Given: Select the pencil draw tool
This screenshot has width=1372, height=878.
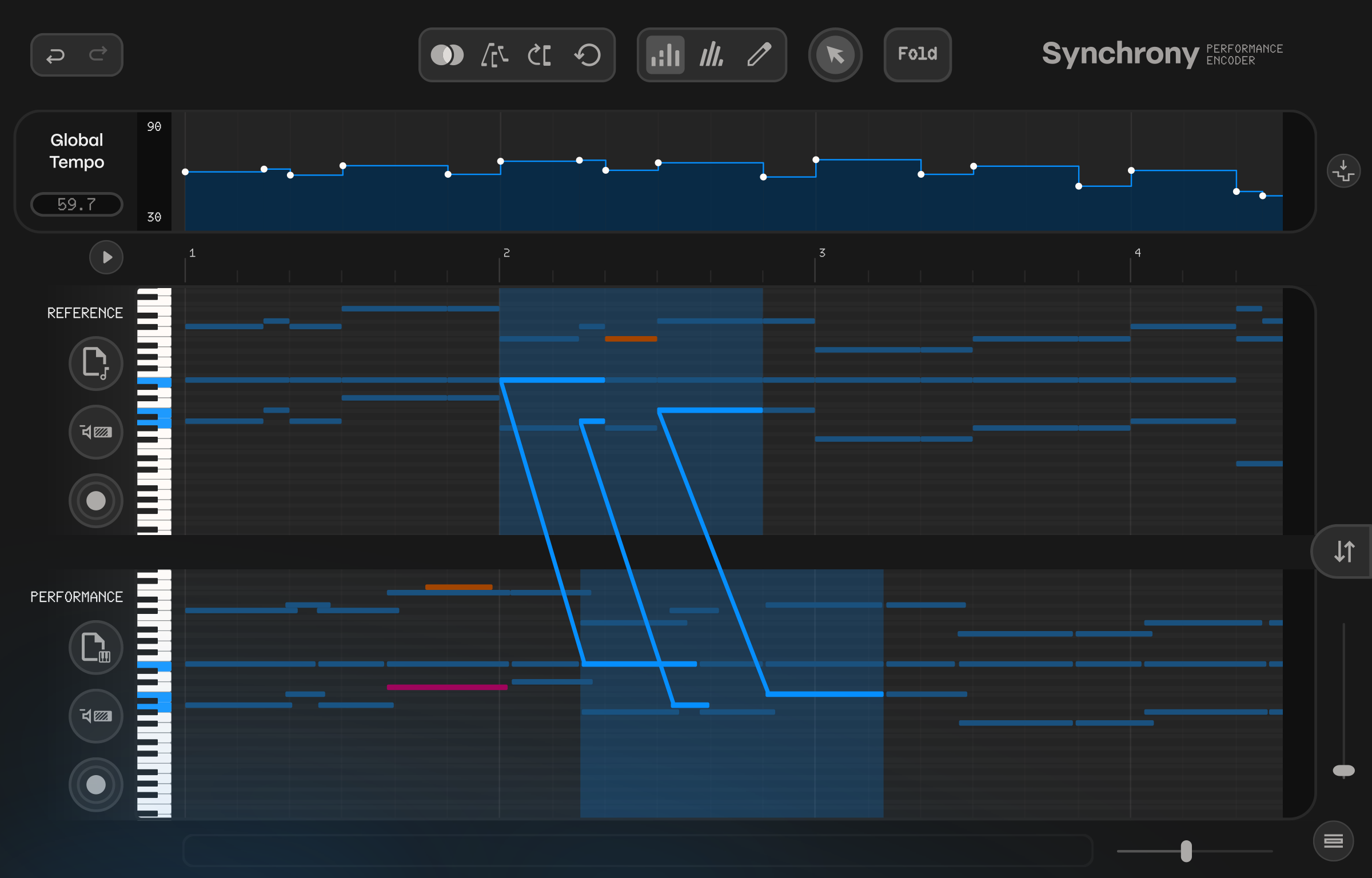Looking at the screenshot, I should [x=759, y=55].
